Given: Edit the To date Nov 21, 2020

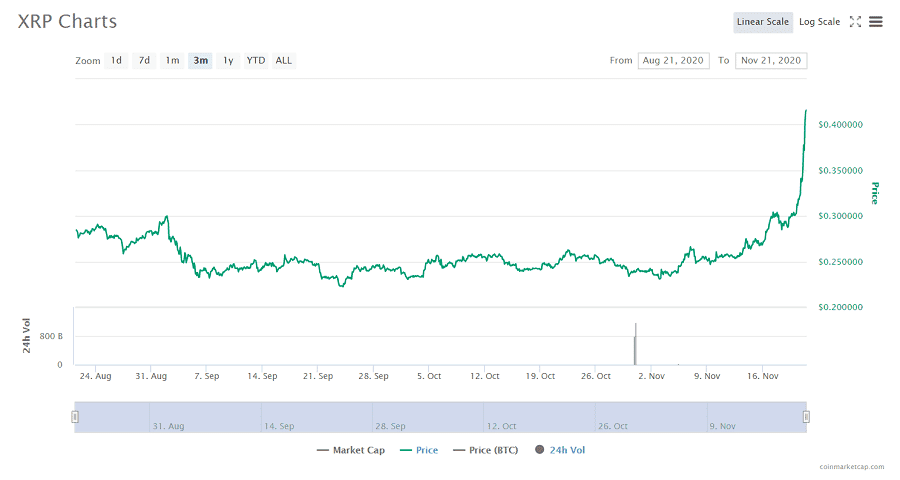Looking at the screenshot, I should pos(771,60).
